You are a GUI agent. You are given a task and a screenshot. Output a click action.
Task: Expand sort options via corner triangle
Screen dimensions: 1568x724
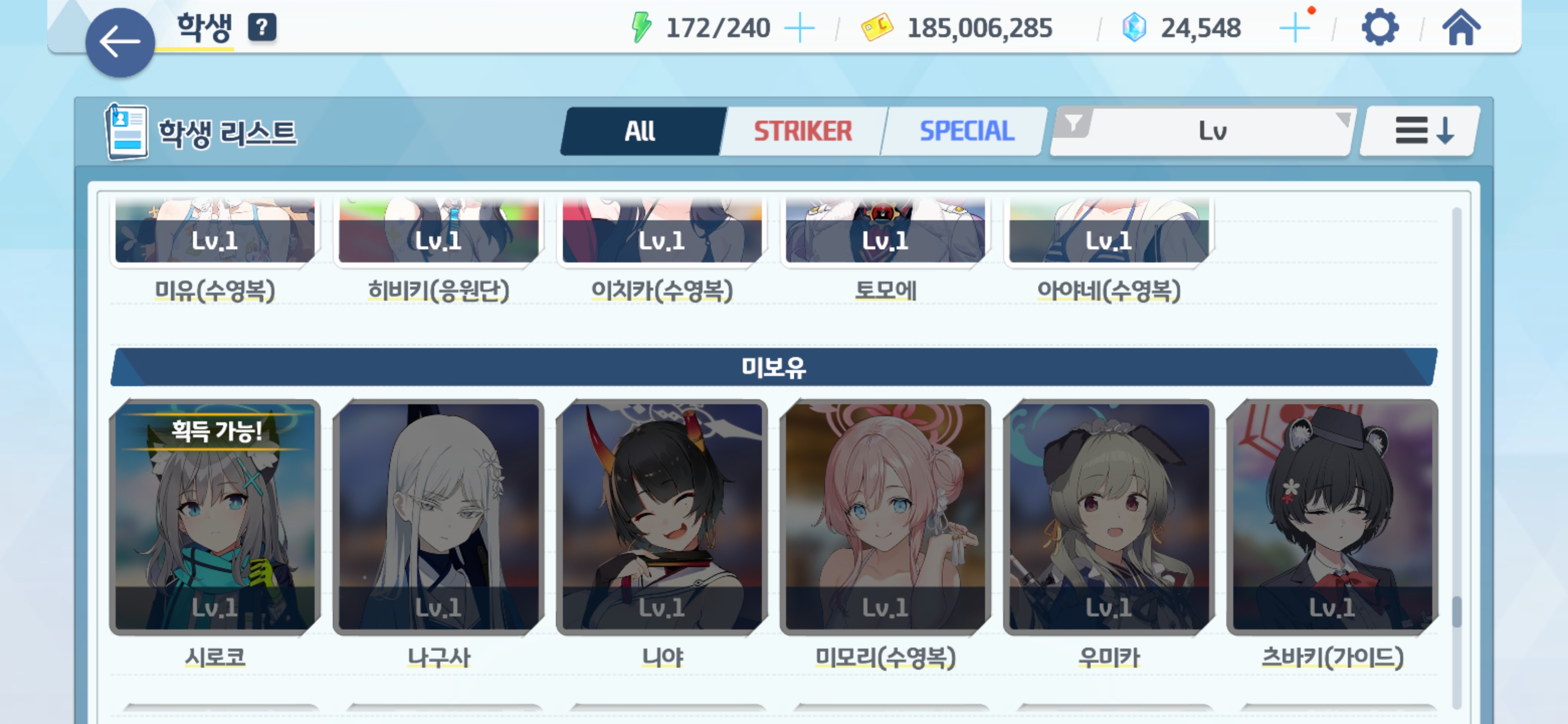1343,118
